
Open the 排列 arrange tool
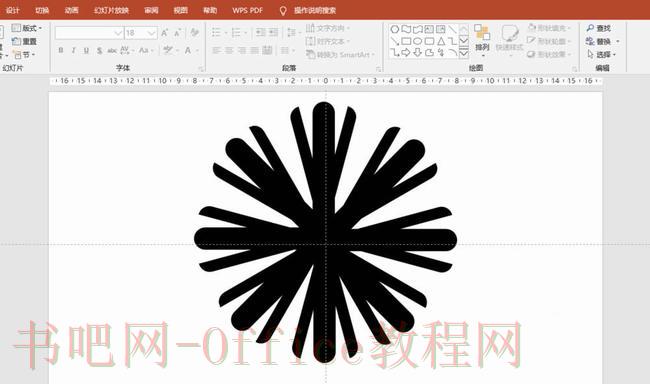click(x=482, y=40)
